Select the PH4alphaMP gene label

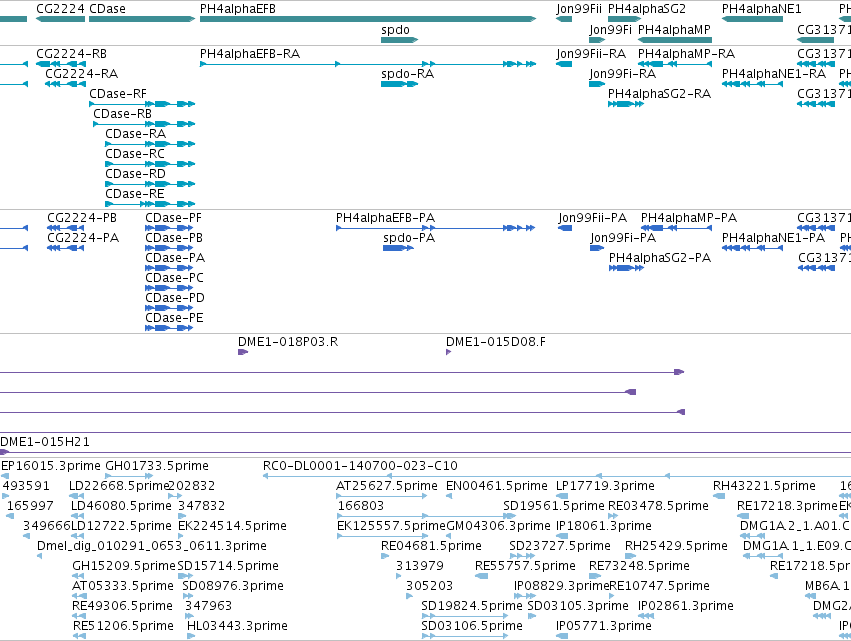(x=674, y=30)
